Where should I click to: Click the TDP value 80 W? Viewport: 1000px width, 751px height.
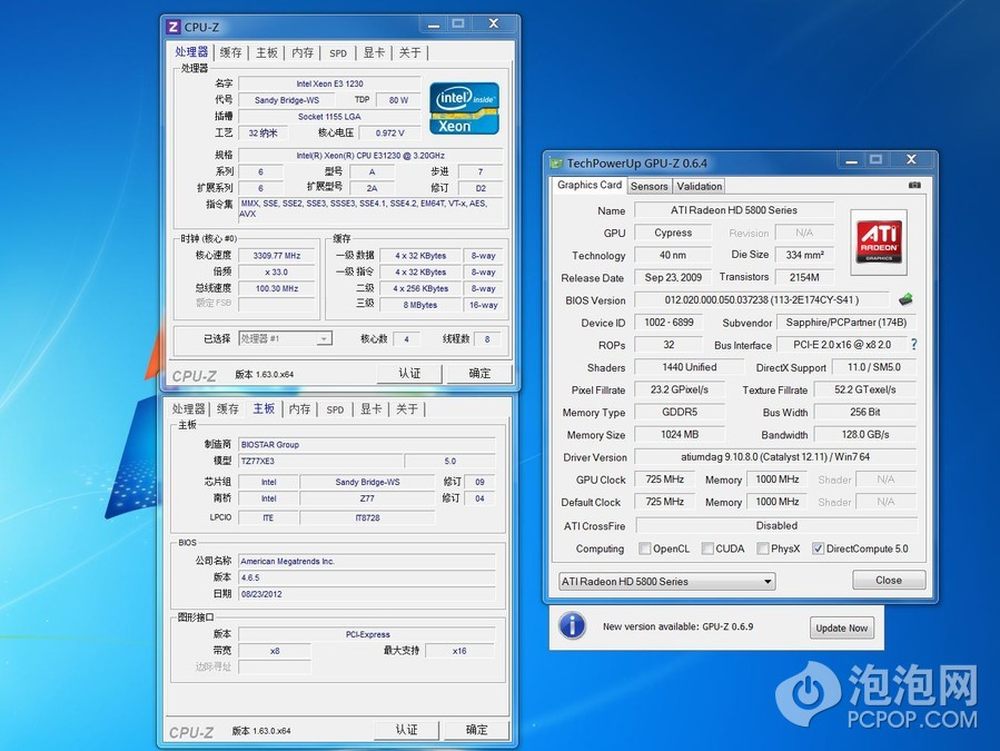[x=399, y=100]
